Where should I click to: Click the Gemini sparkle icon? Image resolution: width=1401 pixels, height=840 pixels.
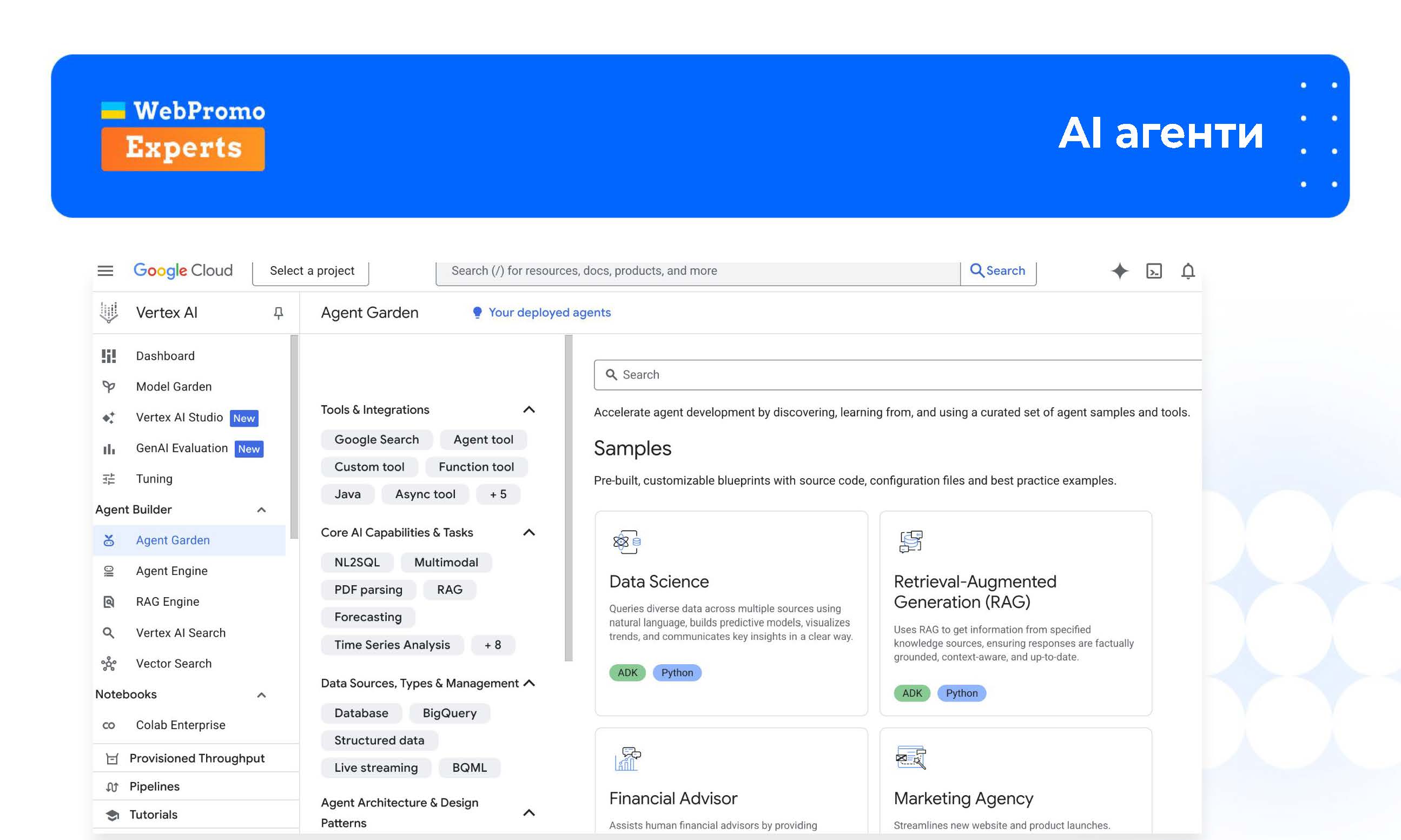[x=1119, y=270]
